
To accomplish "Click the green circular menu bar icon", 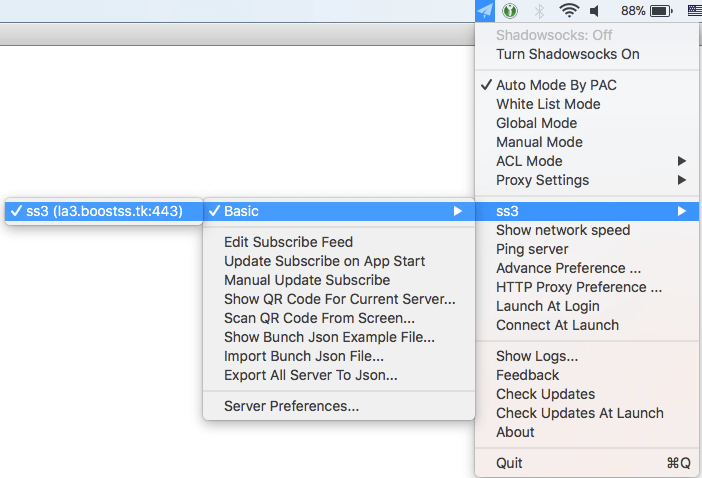I will 510,11.
